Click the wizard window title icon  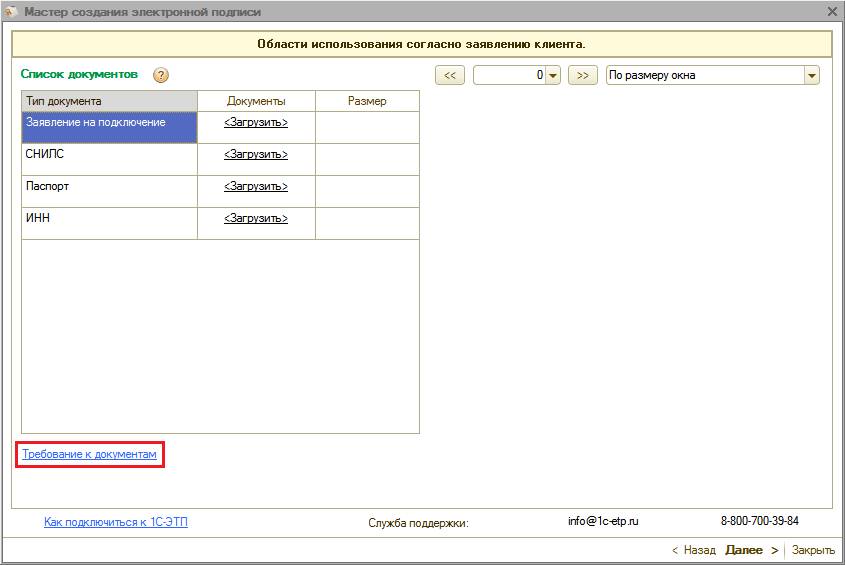click(11, 11)
